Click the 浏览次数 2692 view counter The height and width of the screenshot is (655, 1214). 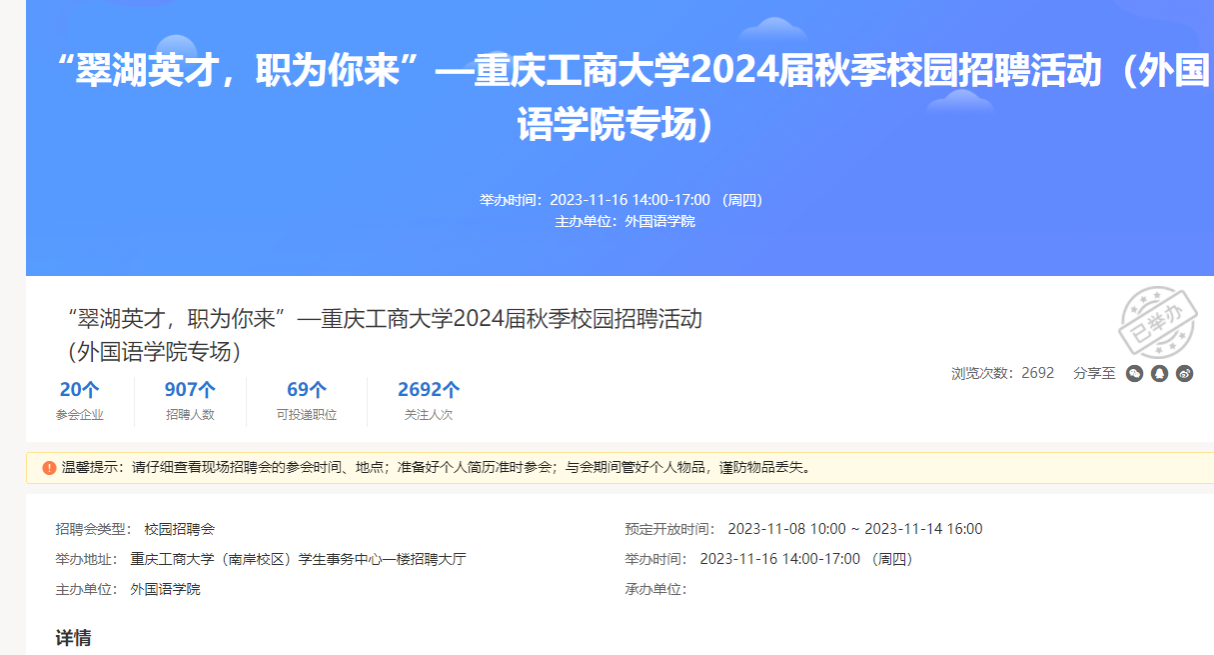tap(1002, 373)
